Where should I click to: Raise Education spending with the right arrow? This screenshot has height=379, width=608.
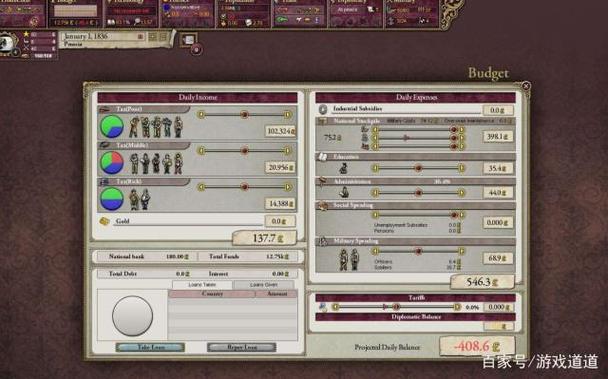(461, 168)
